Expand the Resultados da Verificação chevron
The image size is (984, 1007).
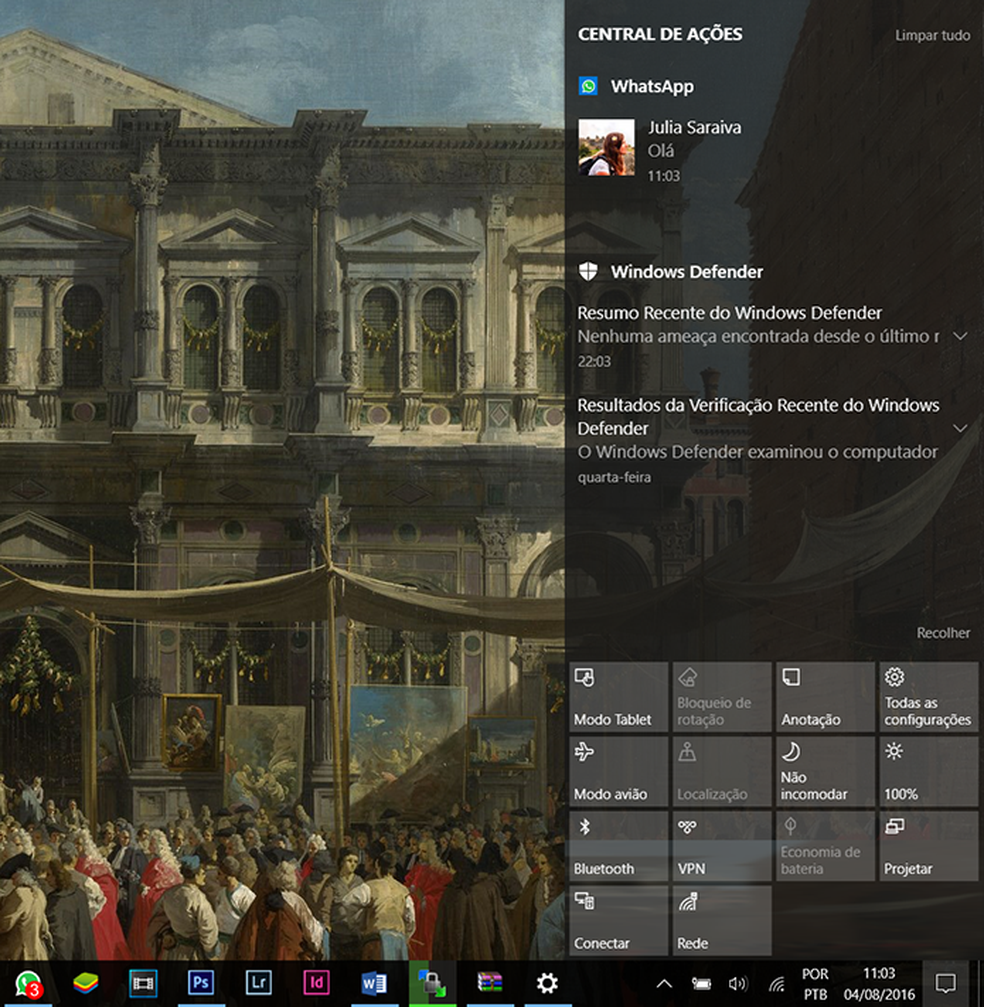pos(960,428)
